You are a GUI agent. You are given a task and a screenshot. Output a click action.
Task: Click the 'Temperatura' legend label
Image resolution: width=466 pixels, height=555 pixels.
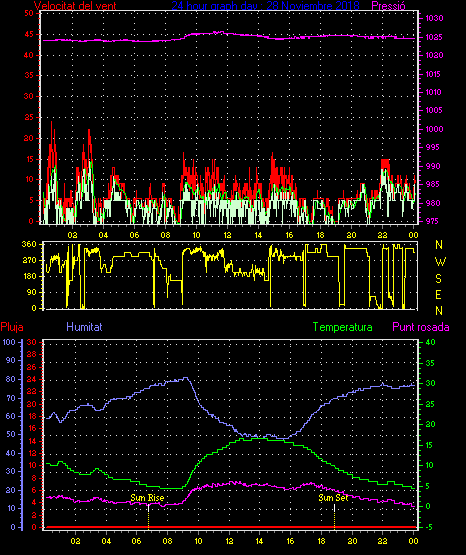click(x=343, y=327)
